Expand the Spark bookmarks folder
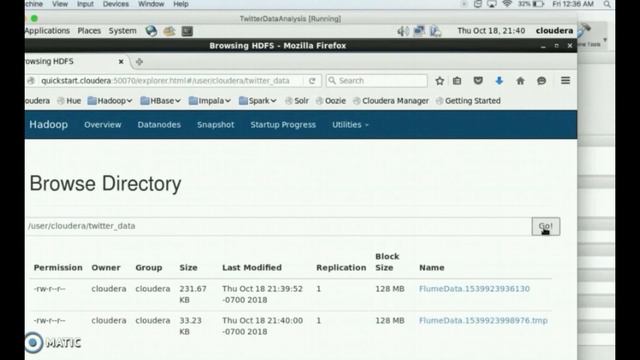The image size is (640, 360). [x=258, y=101]
